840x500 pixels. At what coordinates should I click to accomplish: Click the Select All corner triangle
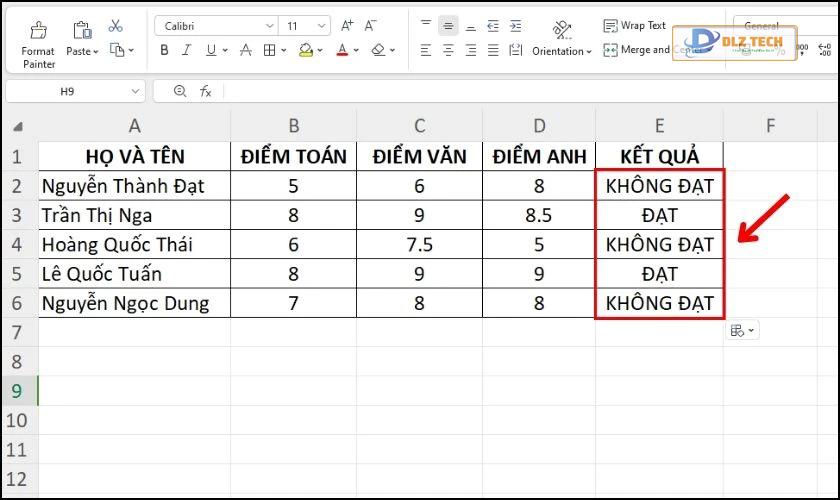tap(18, 126)
